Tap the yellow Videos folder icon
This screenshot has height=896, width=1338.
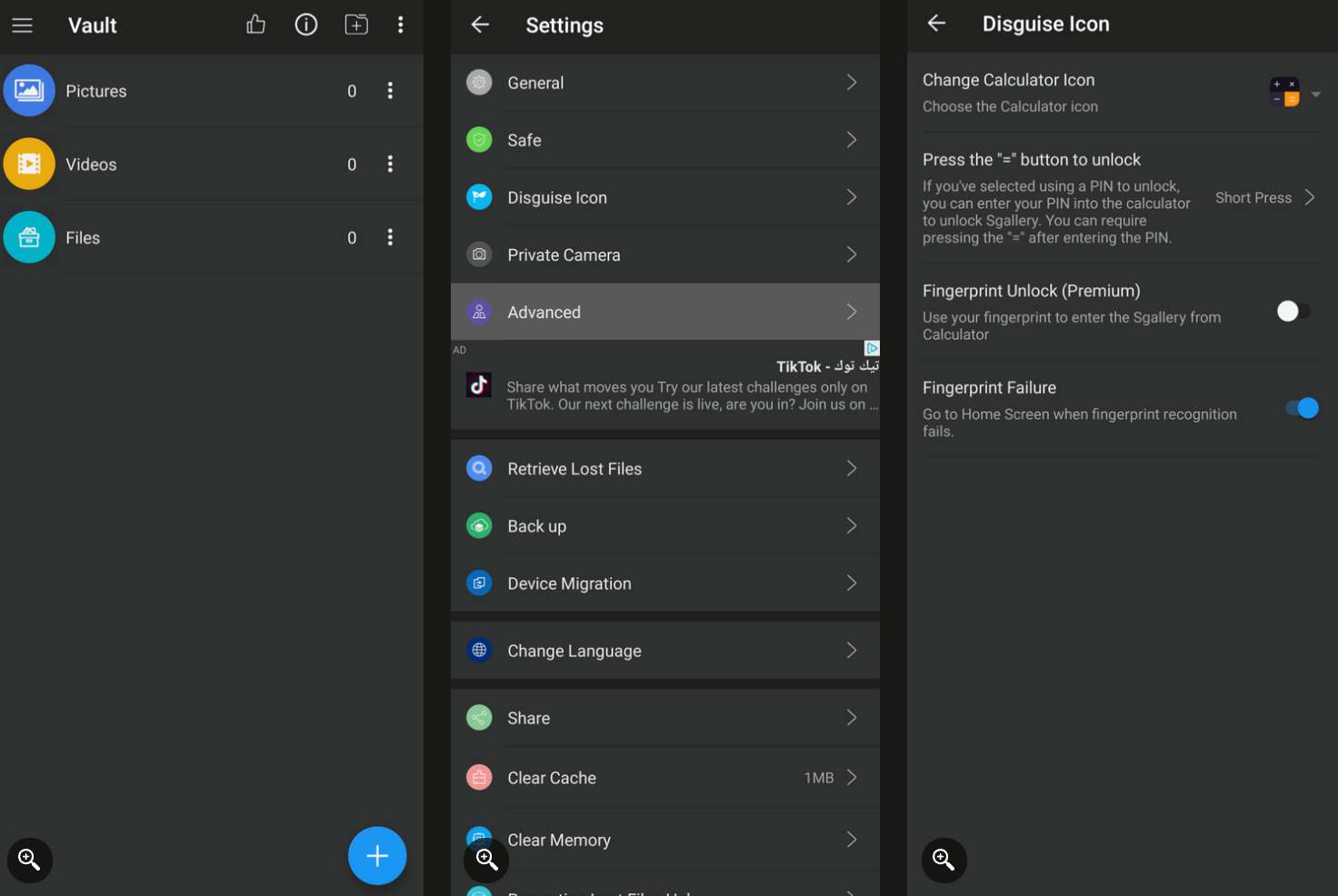[29, 164]
